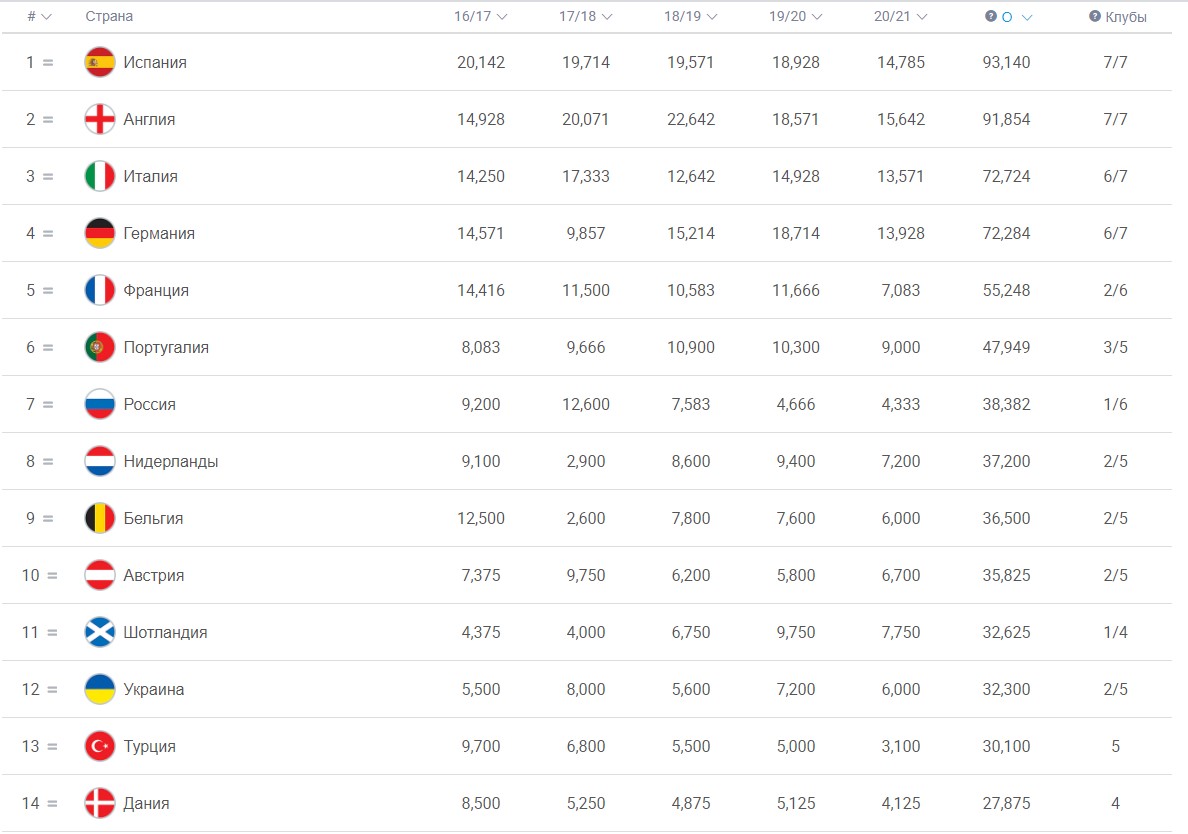The width and height of the screenshot is (1188, 834).
Task: Click the Spain flag icon
Action: pos(100,62)
